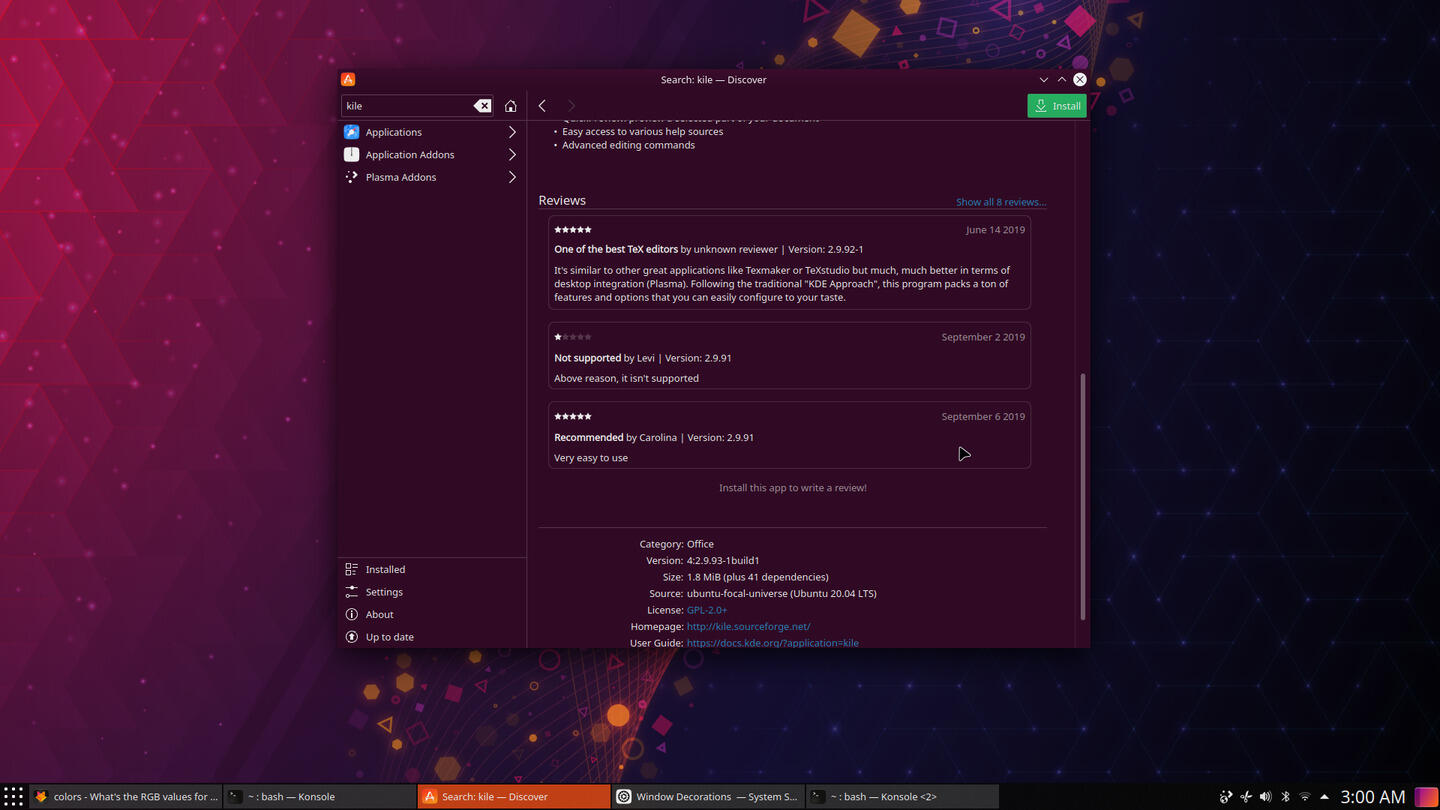Screen dimensions: 1440x810
Task: Click the source value 'ubuntu-focal-universe (Ubuntu 20.04 LTS)'
Action: click(781, 594)
